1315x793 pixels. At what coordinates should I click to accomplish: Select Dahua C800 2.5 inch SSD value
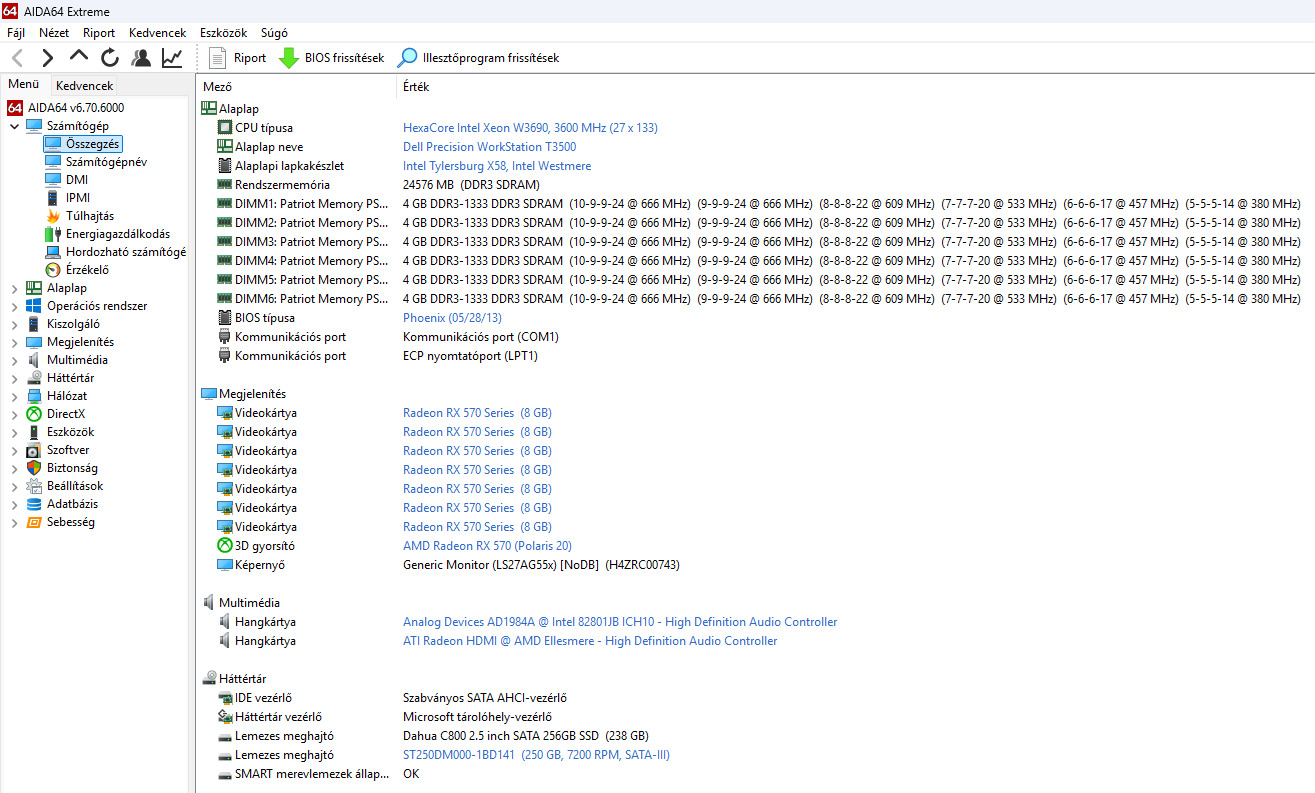coord(526,736)
